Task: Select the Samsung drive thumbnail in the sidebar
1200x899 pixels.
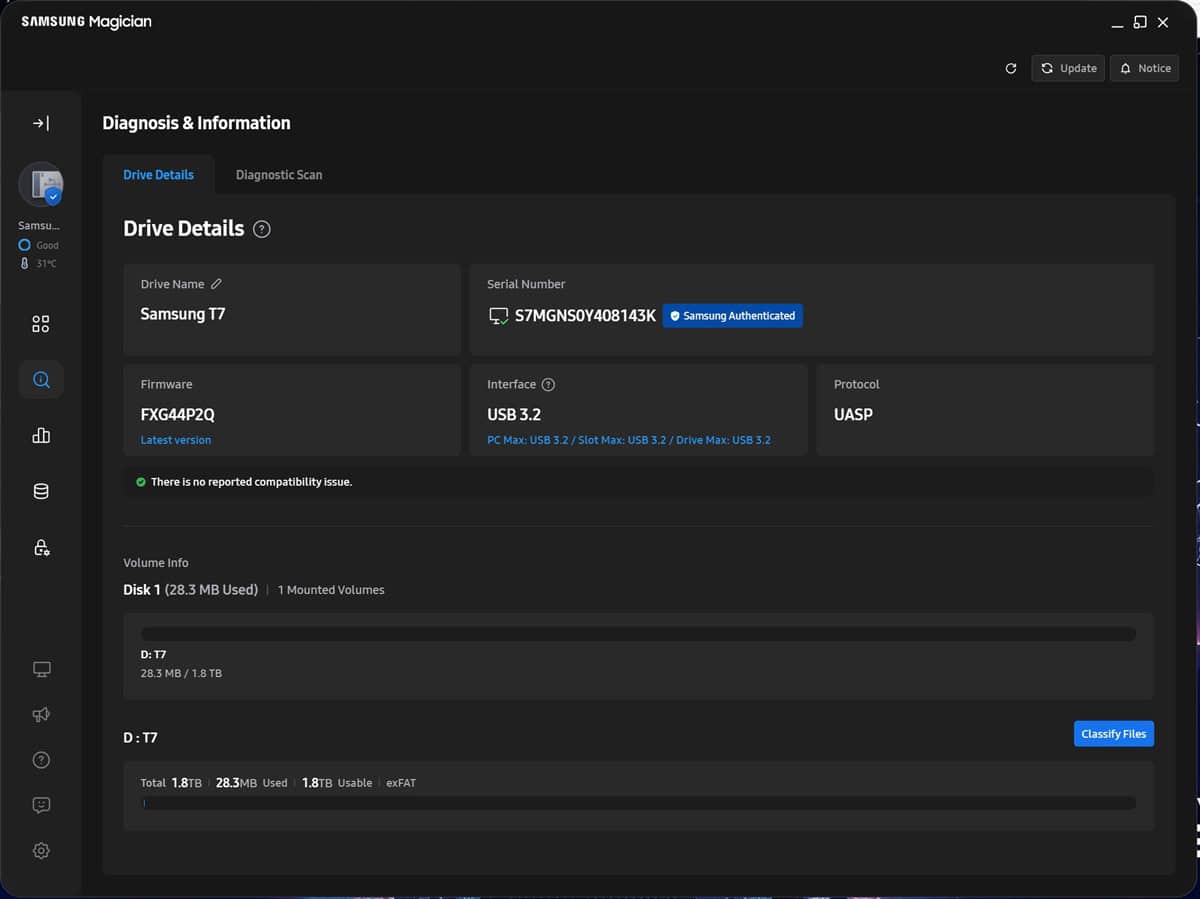Action: (x=41, y=184)
